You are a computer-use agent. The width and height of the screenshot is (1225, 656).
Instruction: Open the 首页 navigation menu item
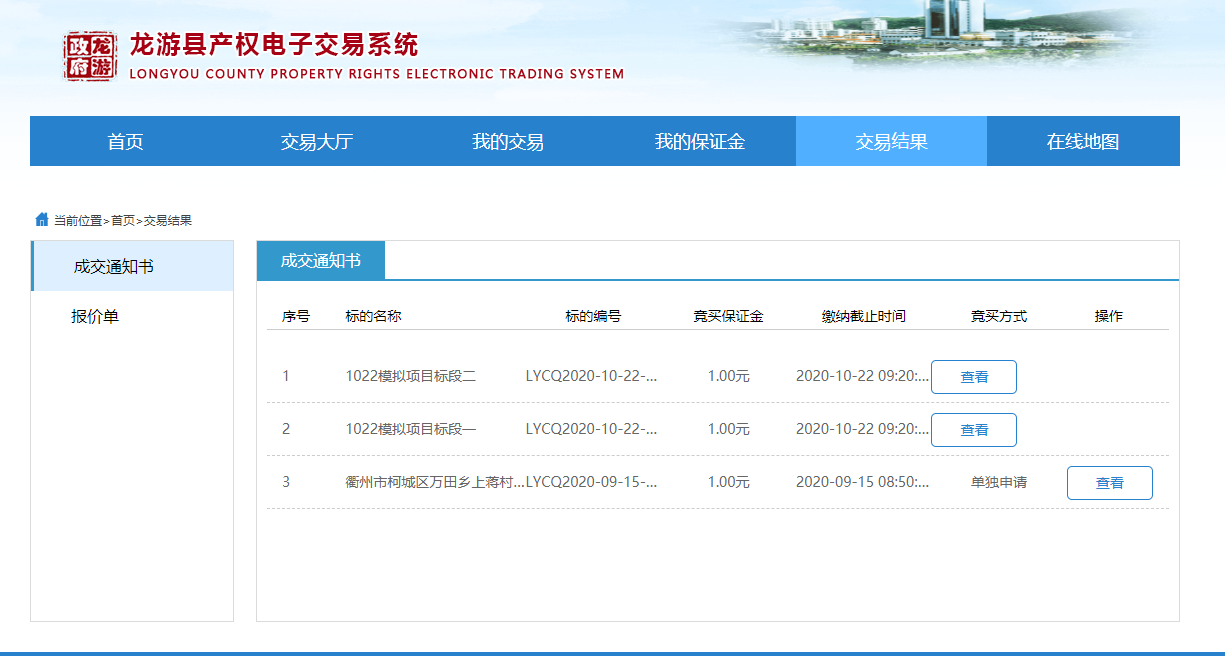[x=125, y=142]
